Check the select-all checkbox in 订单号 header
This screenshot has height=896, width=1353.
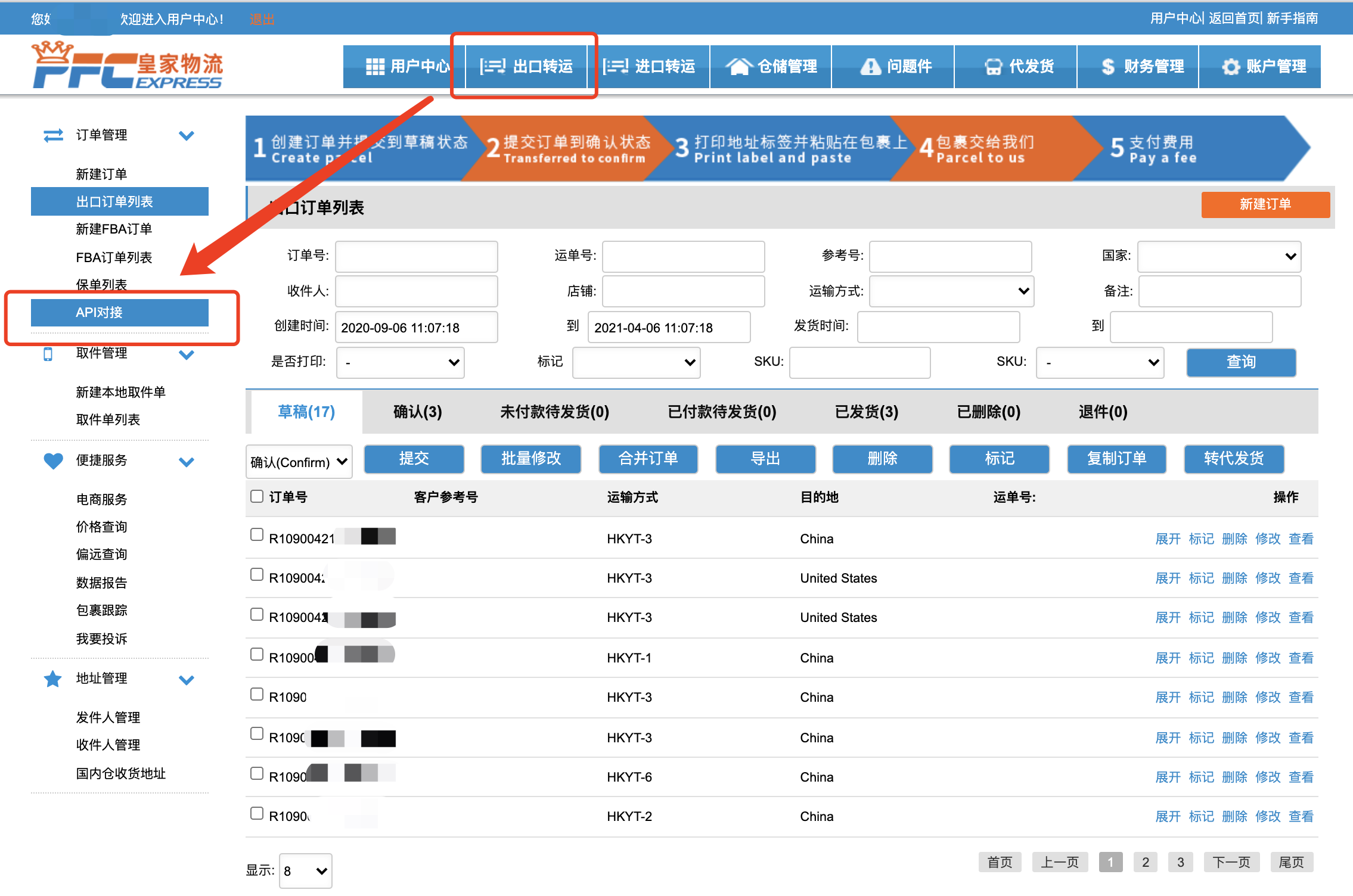click(x=257, y=496)
